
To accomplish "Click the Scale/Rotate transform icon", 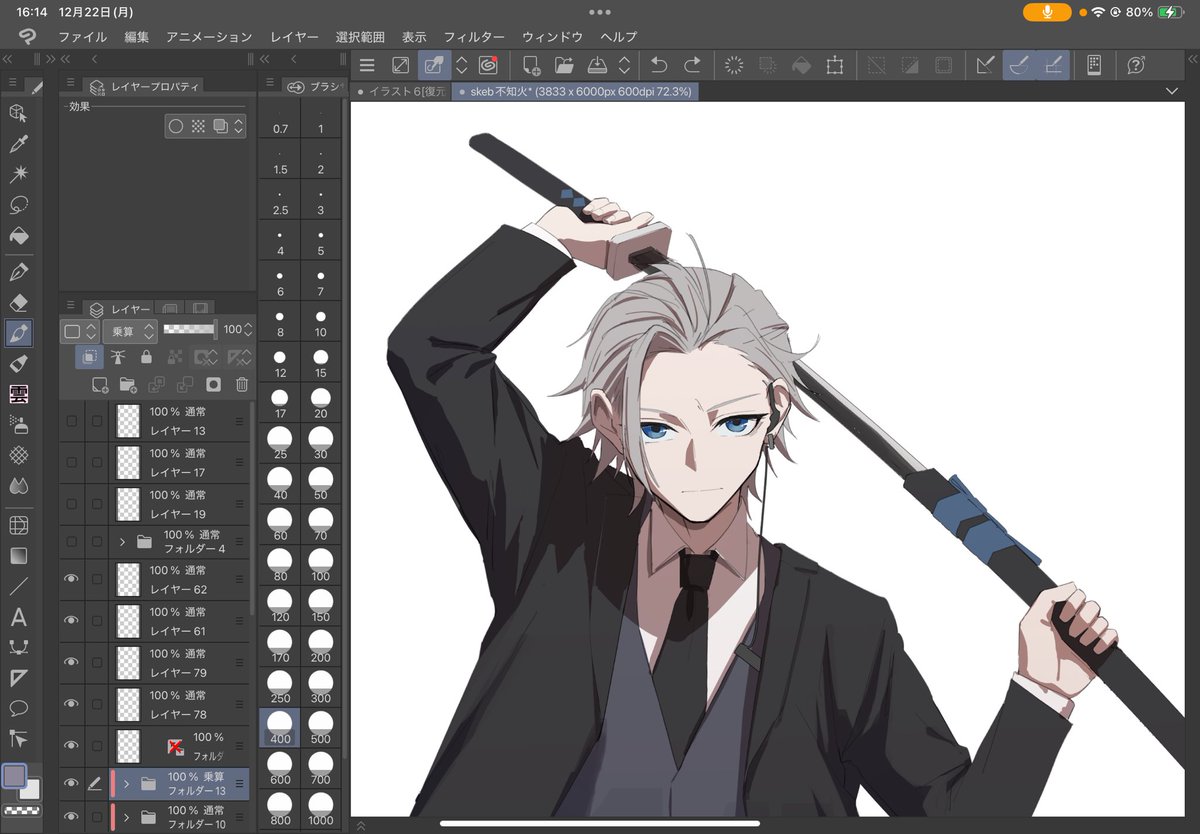I will 834,65.
